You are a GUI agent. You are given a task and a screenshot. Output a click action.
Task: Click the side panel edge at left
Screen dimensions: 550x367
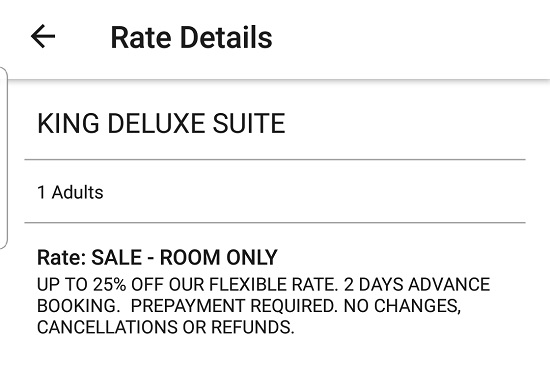(4, 158)
